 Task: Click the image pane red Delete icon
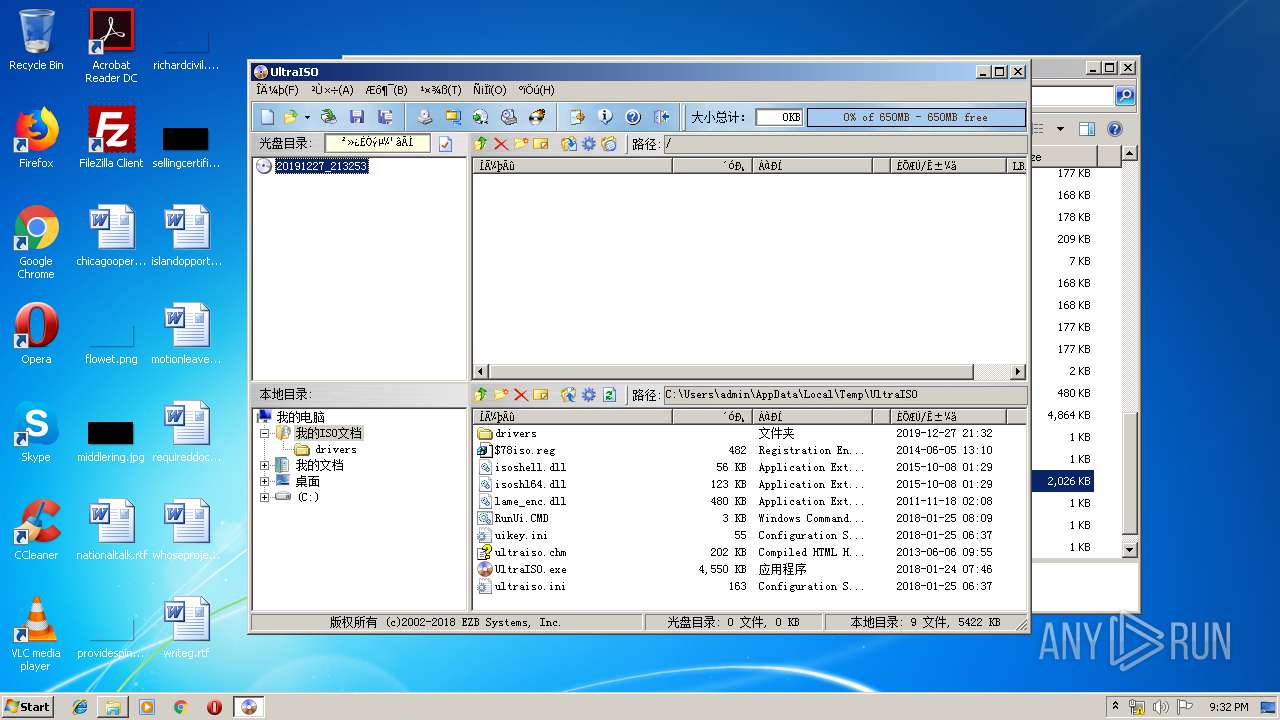[x=501, y=144]
